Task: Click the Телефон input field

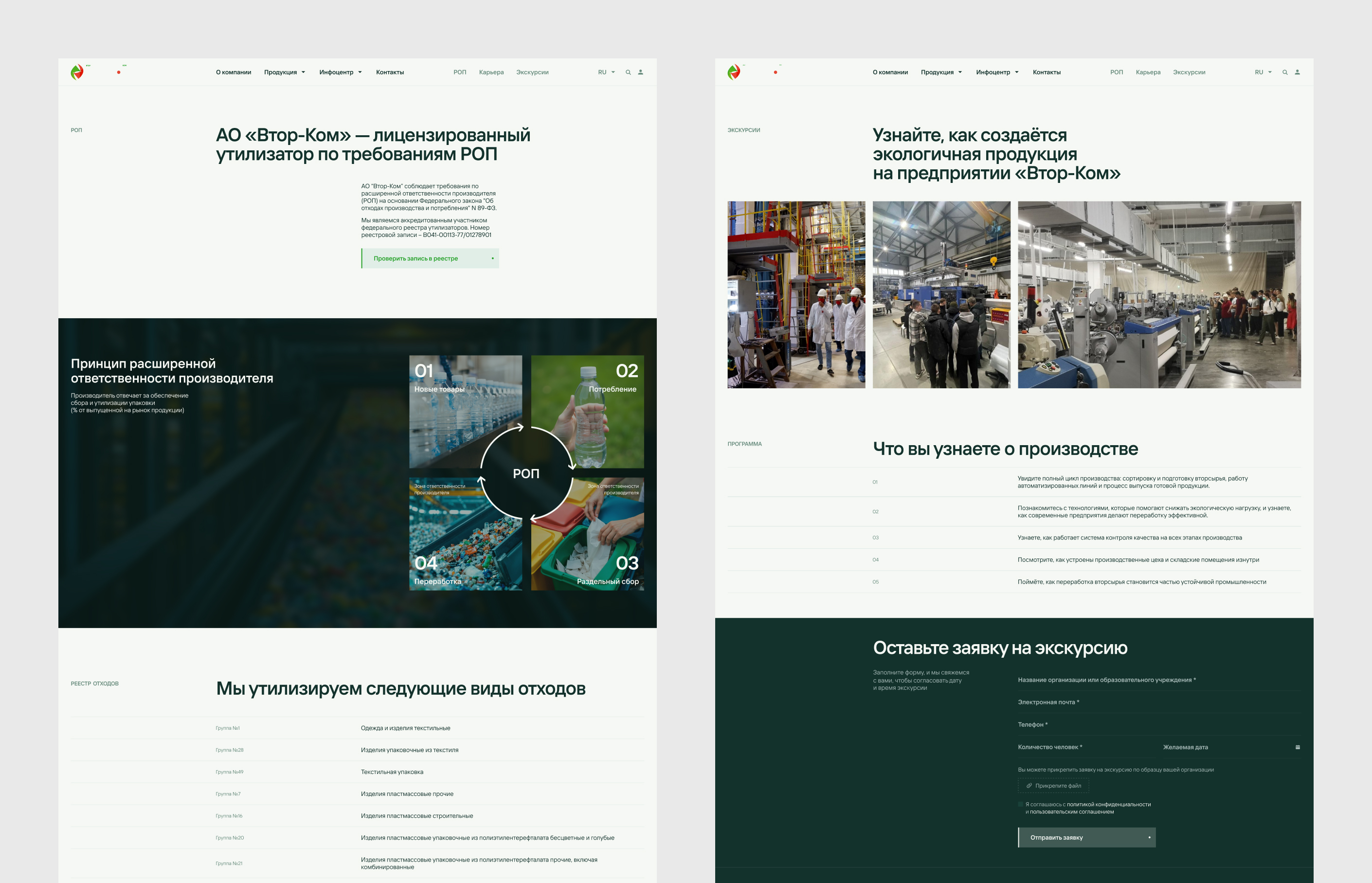Action: click(x=1159, y=725)
